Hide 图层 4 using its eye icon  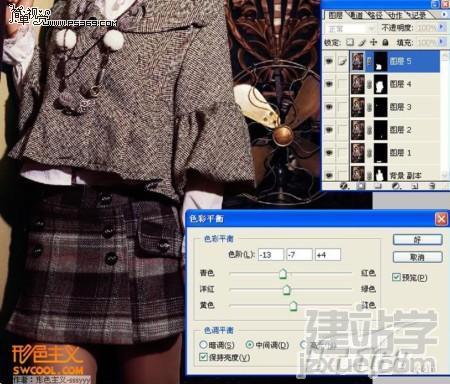click(x=329, y=84)
